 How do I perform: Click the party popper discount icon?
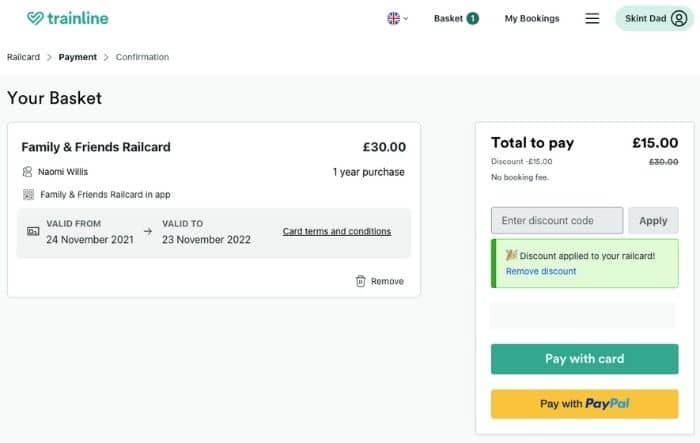[x=511, y=255]
